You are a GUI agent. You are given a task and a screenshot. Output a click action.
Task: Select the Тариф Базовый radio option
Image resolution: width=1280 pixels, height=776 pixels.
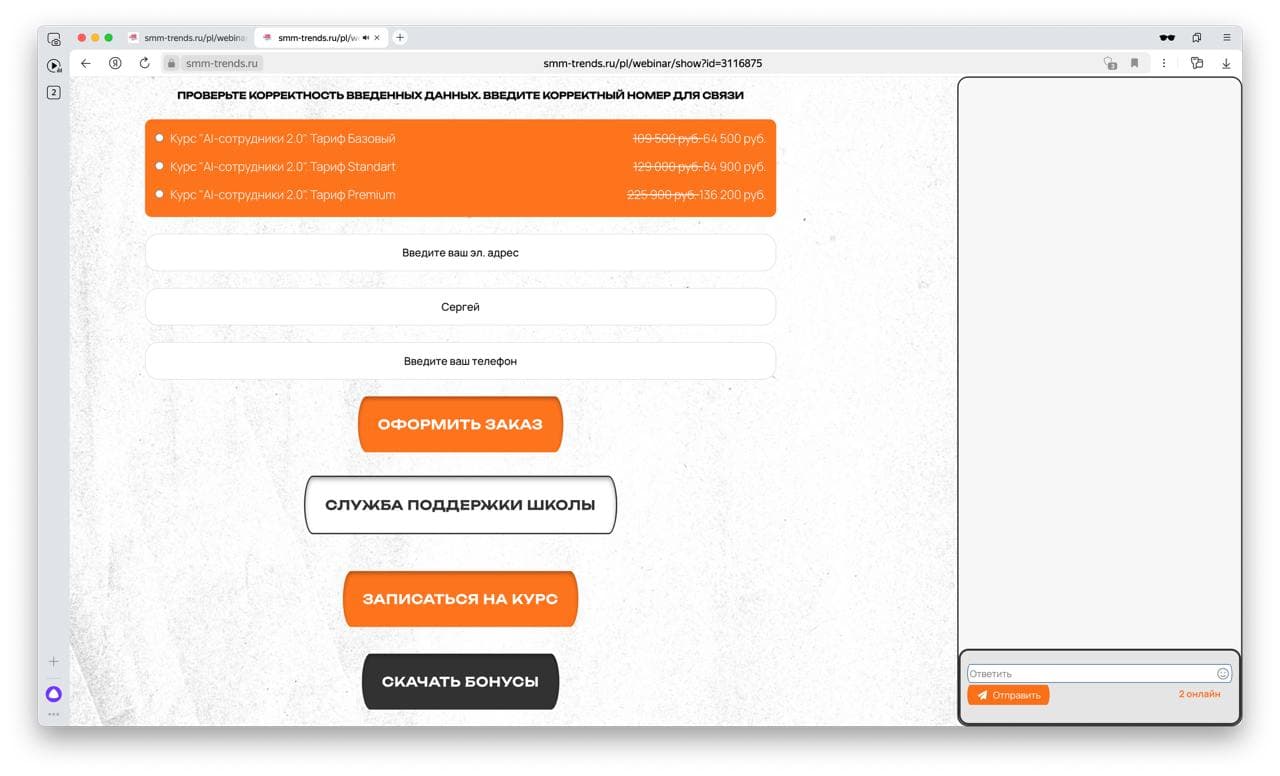[x=160, y=138]
